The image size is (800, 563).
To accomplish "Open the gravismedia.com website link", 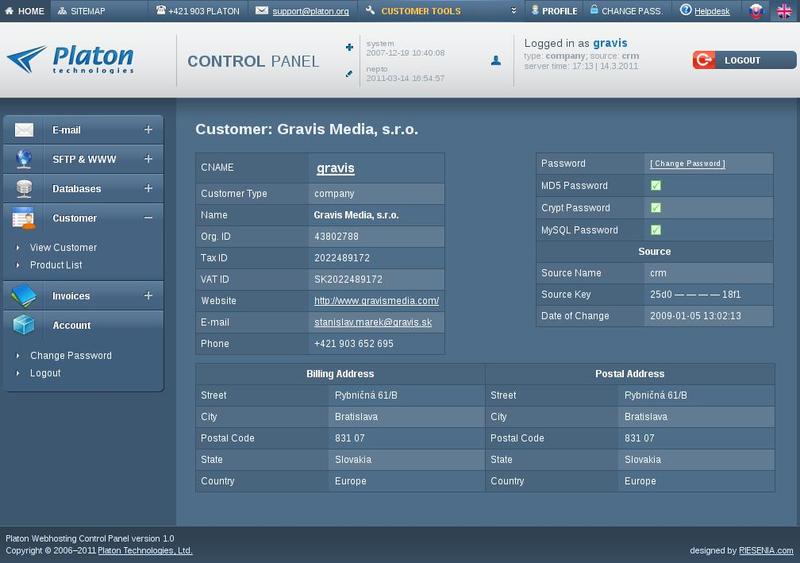I will pyautogui.click(x=377, y=301).
